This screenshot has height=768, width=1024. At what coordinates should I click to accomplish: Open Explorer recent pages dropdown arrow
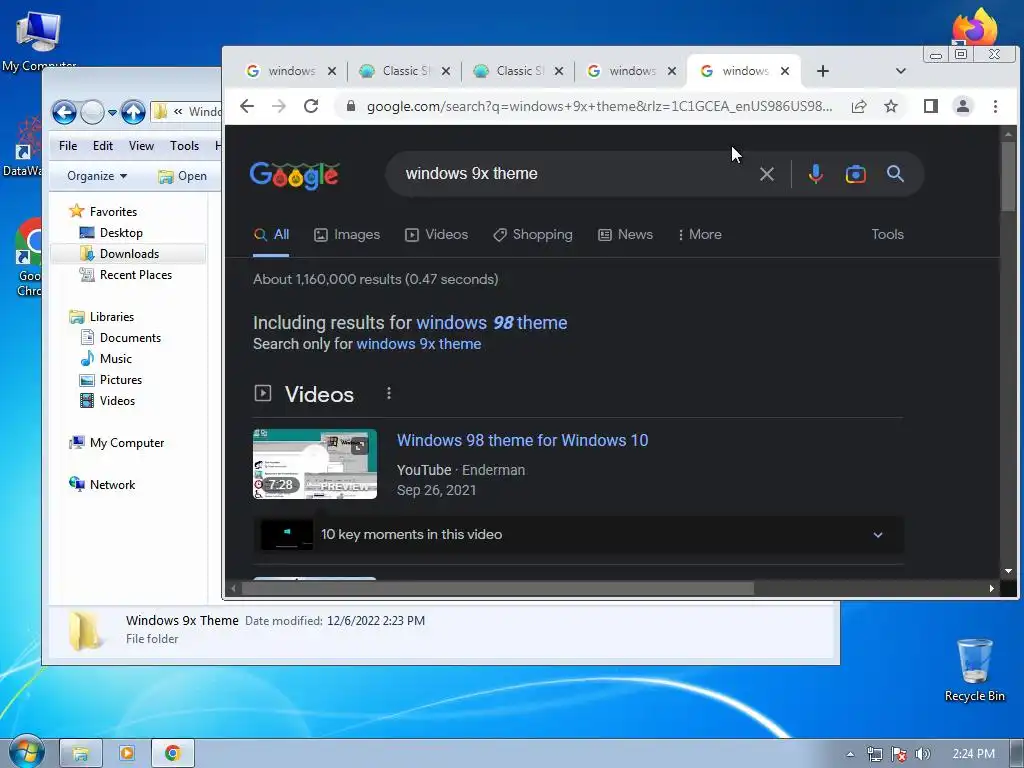click(x=112, y=112)
